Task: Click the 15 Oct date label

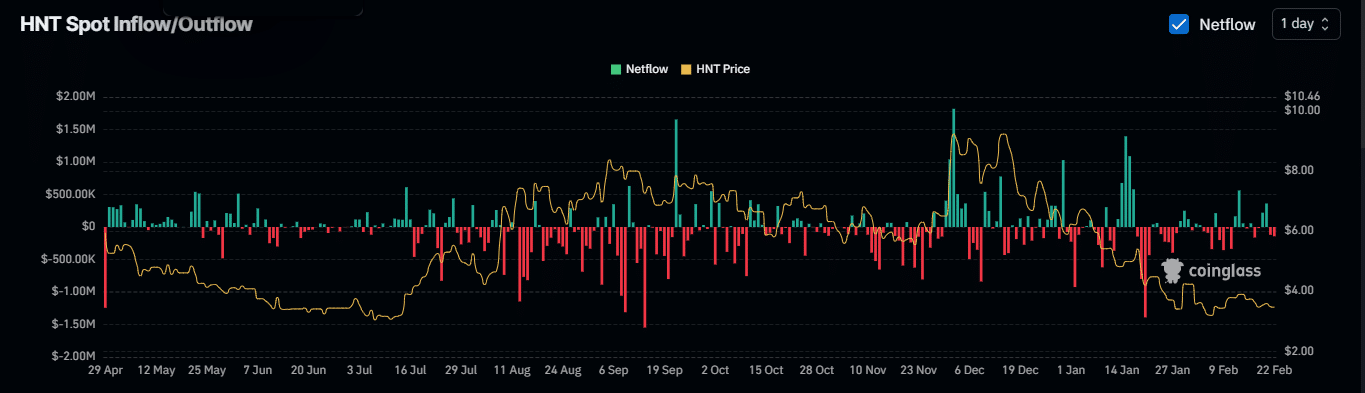Action: tap(766, 370)
